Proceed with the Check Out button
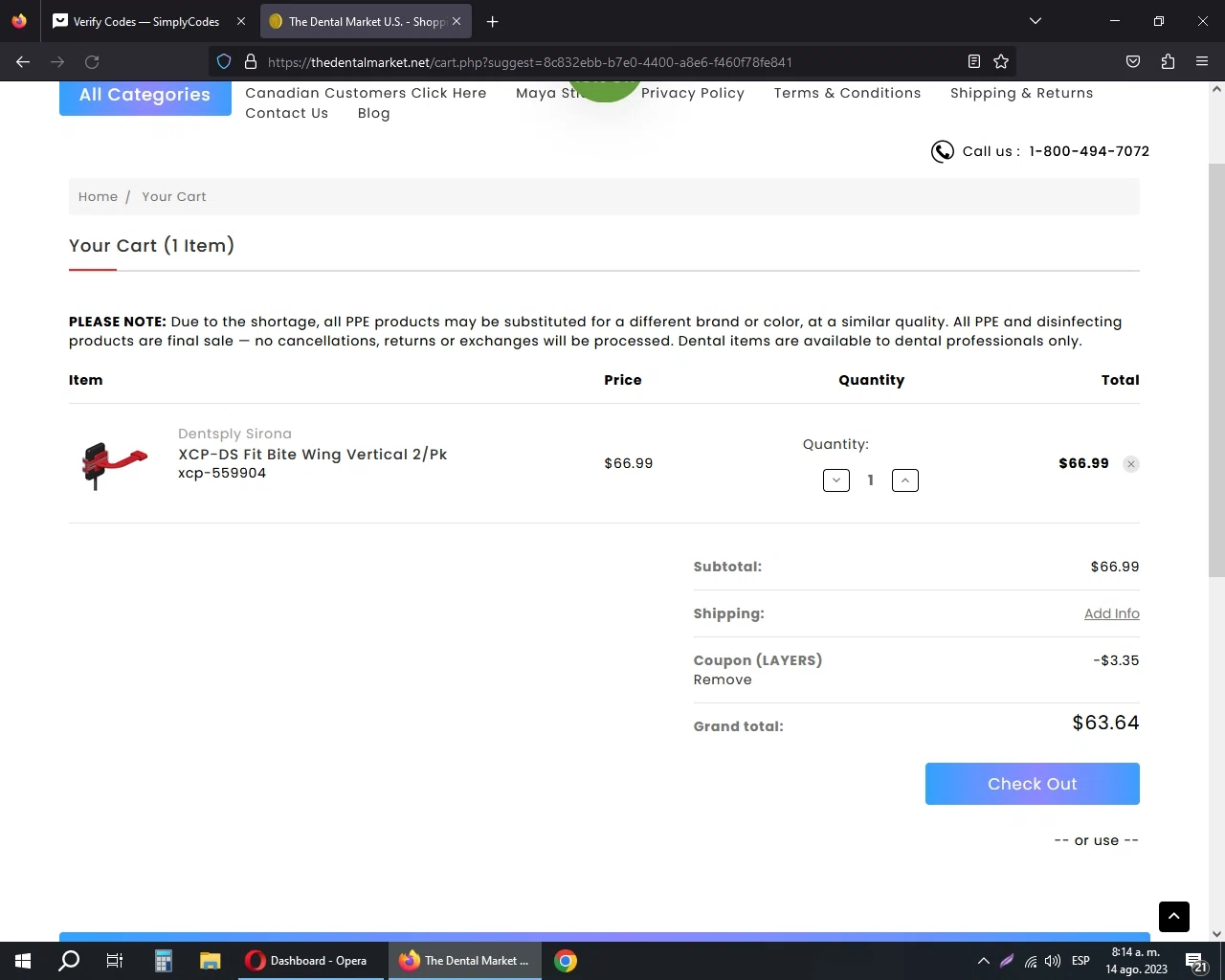The height and width of the screenshot is (980, 1225). (1033, 784)
